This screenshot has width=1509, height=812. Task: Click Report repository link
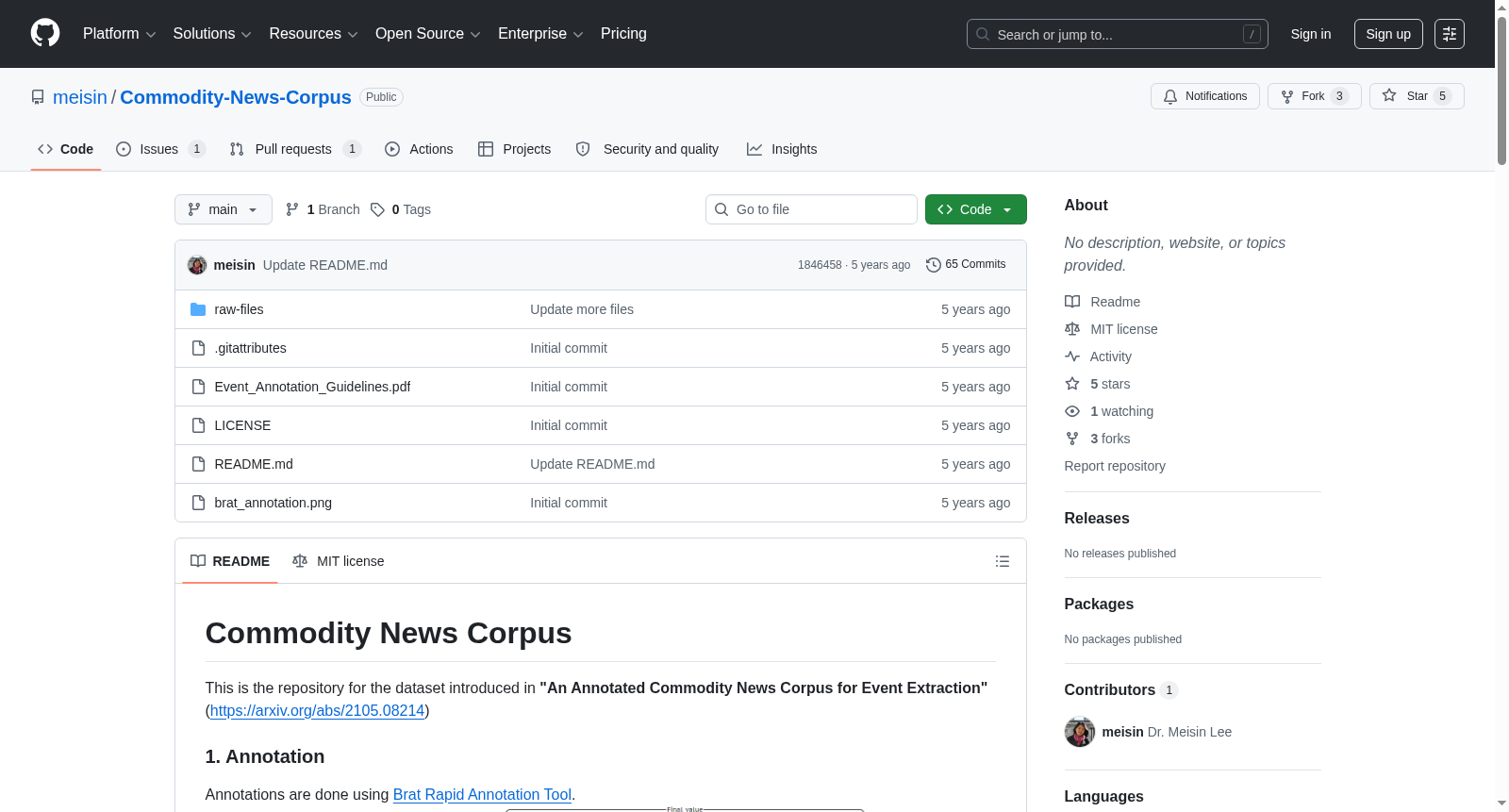[1115, 466]
